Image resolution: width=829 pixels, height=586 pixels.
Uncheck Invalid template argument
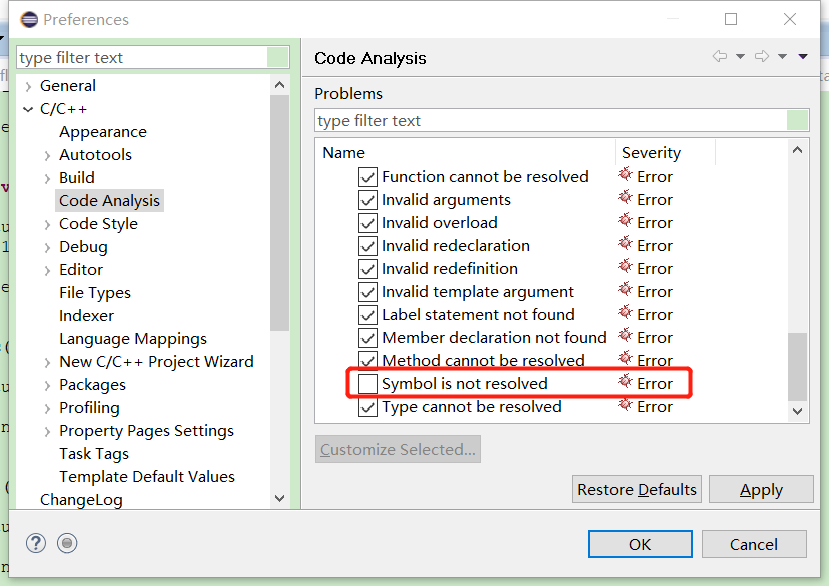click(x=367, y=291)
